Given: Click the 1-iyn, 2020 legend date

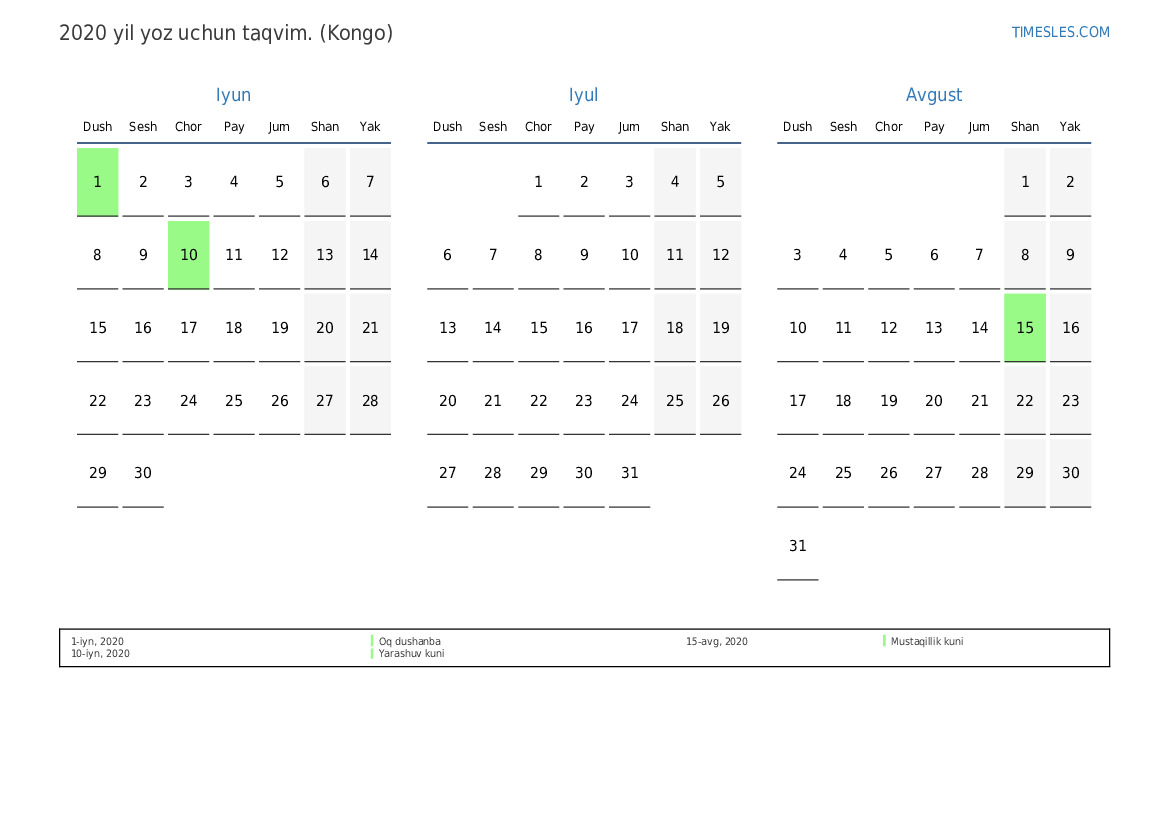Looking at the screenshot, I should click(97, 642).
